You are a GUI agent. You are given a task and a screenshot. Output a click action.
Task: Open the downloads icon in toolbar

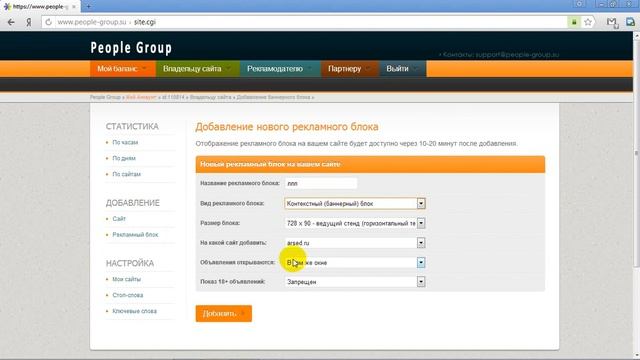pyautogui.click(x=631, y=22)
